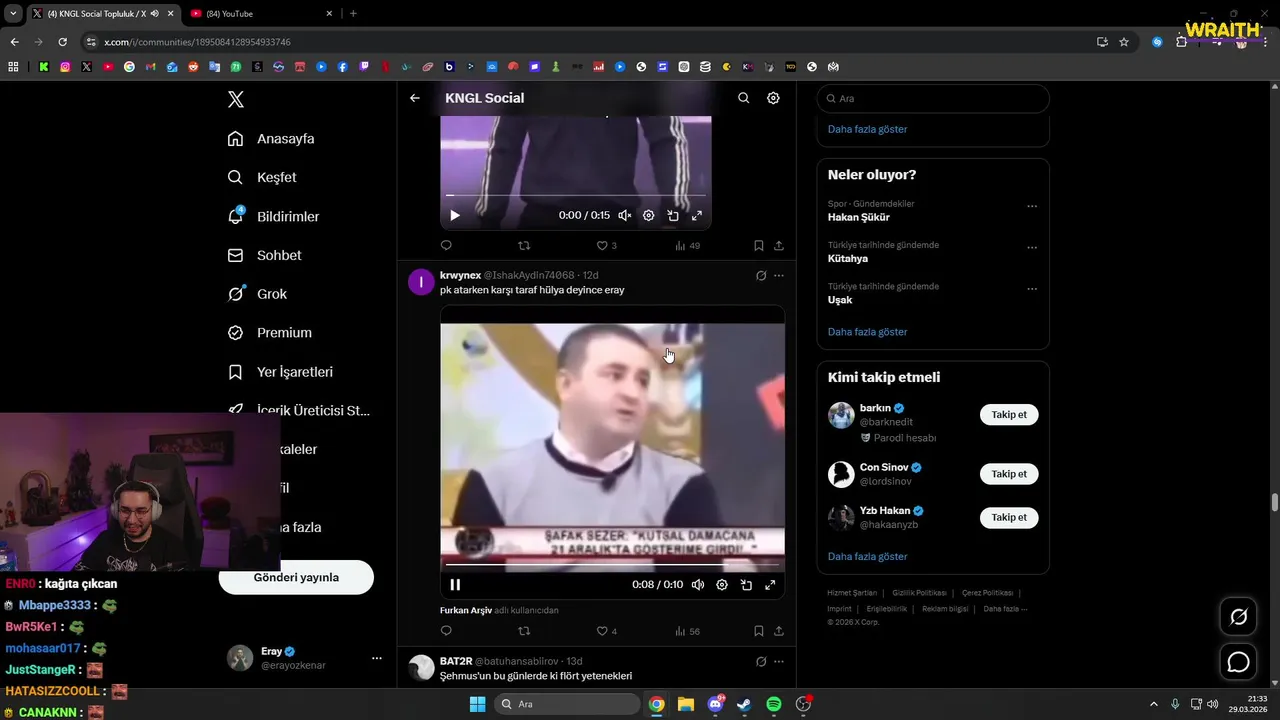Viewport: 1280px width, 720px height.
Task: Open more options on krwynex post
Action: click(779, 275)
